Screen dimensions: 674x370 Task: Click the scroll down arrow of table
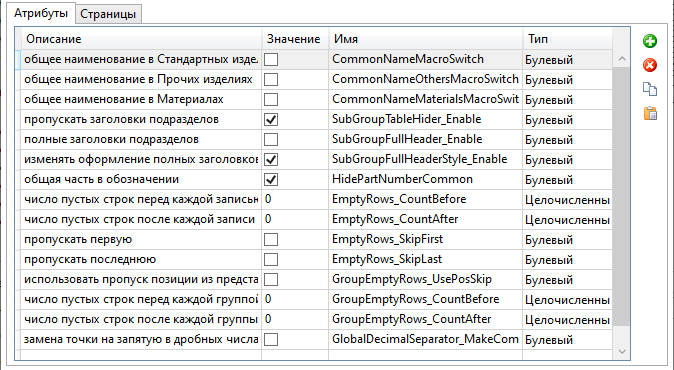tap(622, 352)
